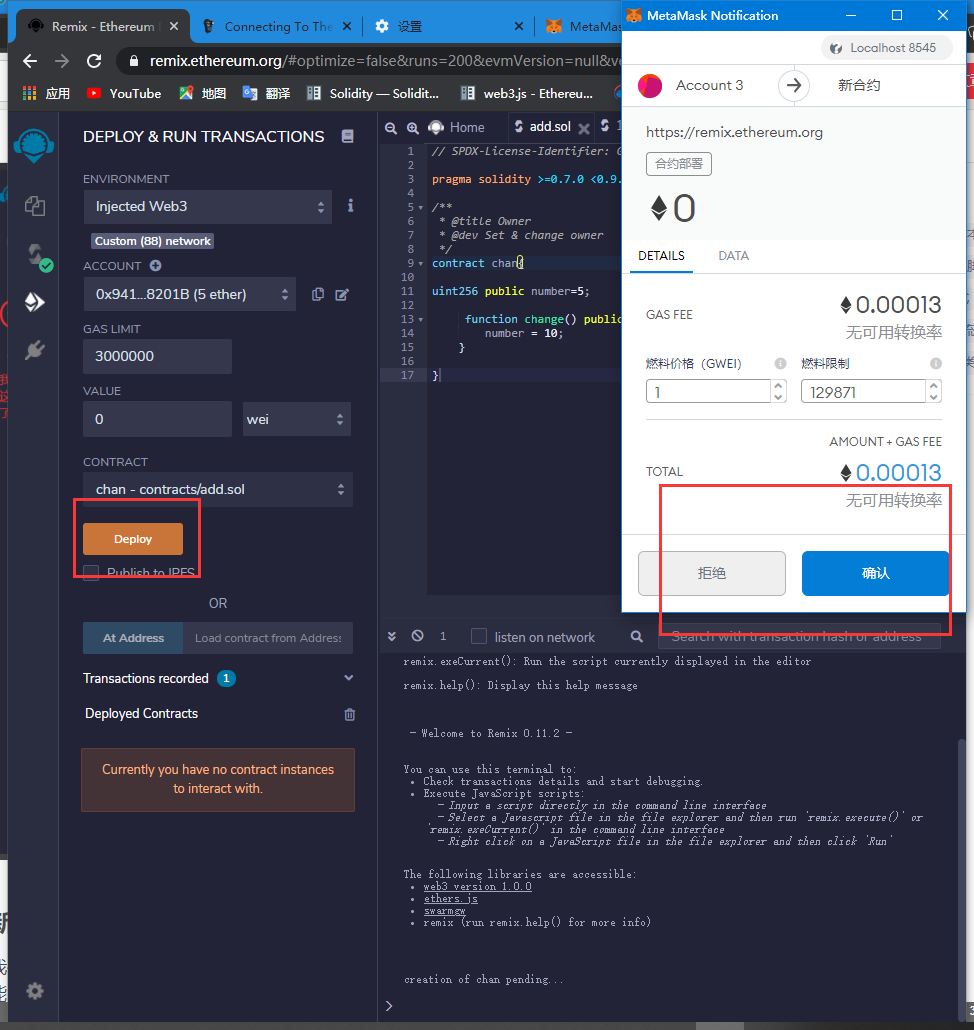
Task: Collapse the Transactions recorded section
Action: [x=348, y=677]
